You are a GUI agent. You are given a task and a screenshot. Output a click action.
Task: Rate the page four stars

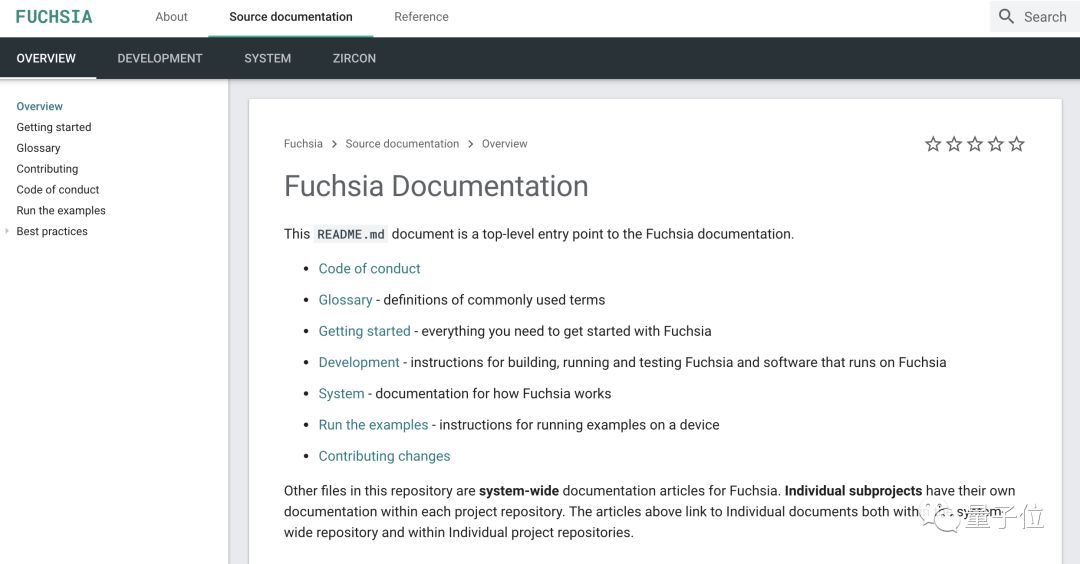tap(996, 144)
